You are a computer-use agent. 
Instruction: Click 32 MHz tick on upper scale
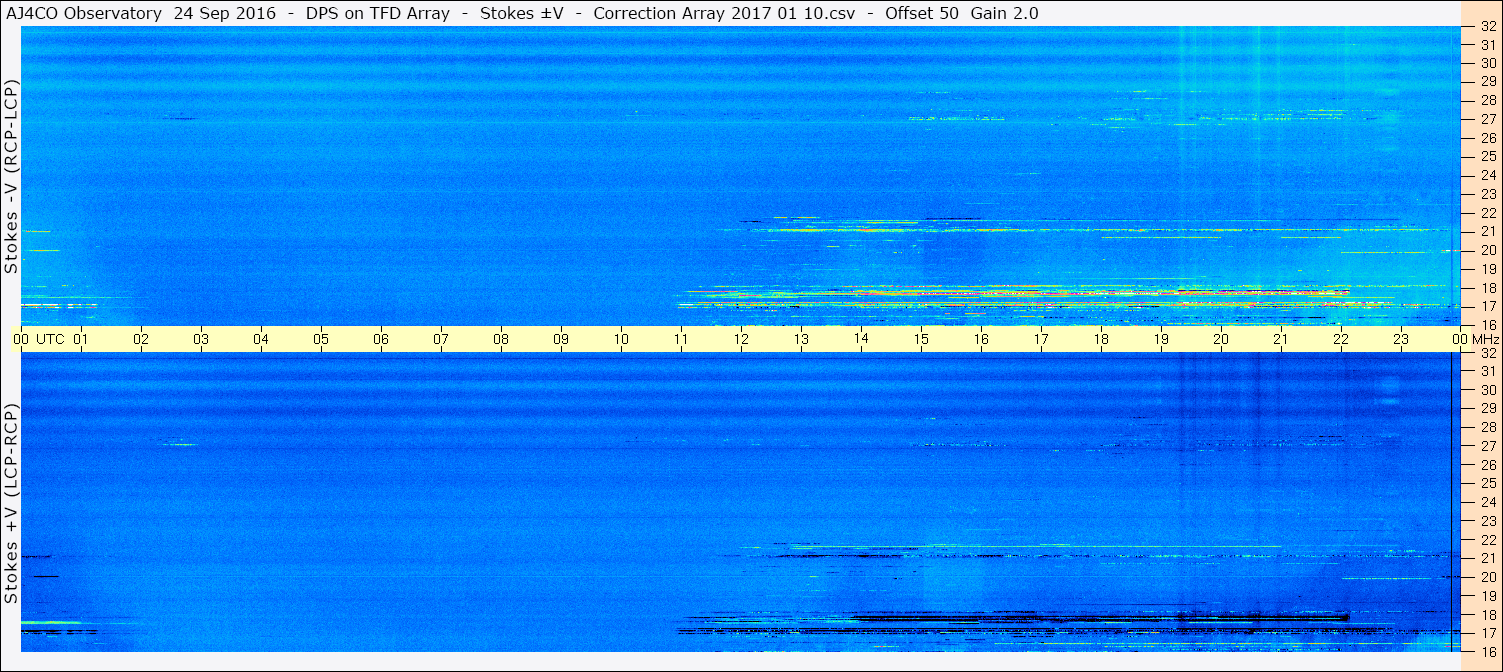coord(1487,26)
